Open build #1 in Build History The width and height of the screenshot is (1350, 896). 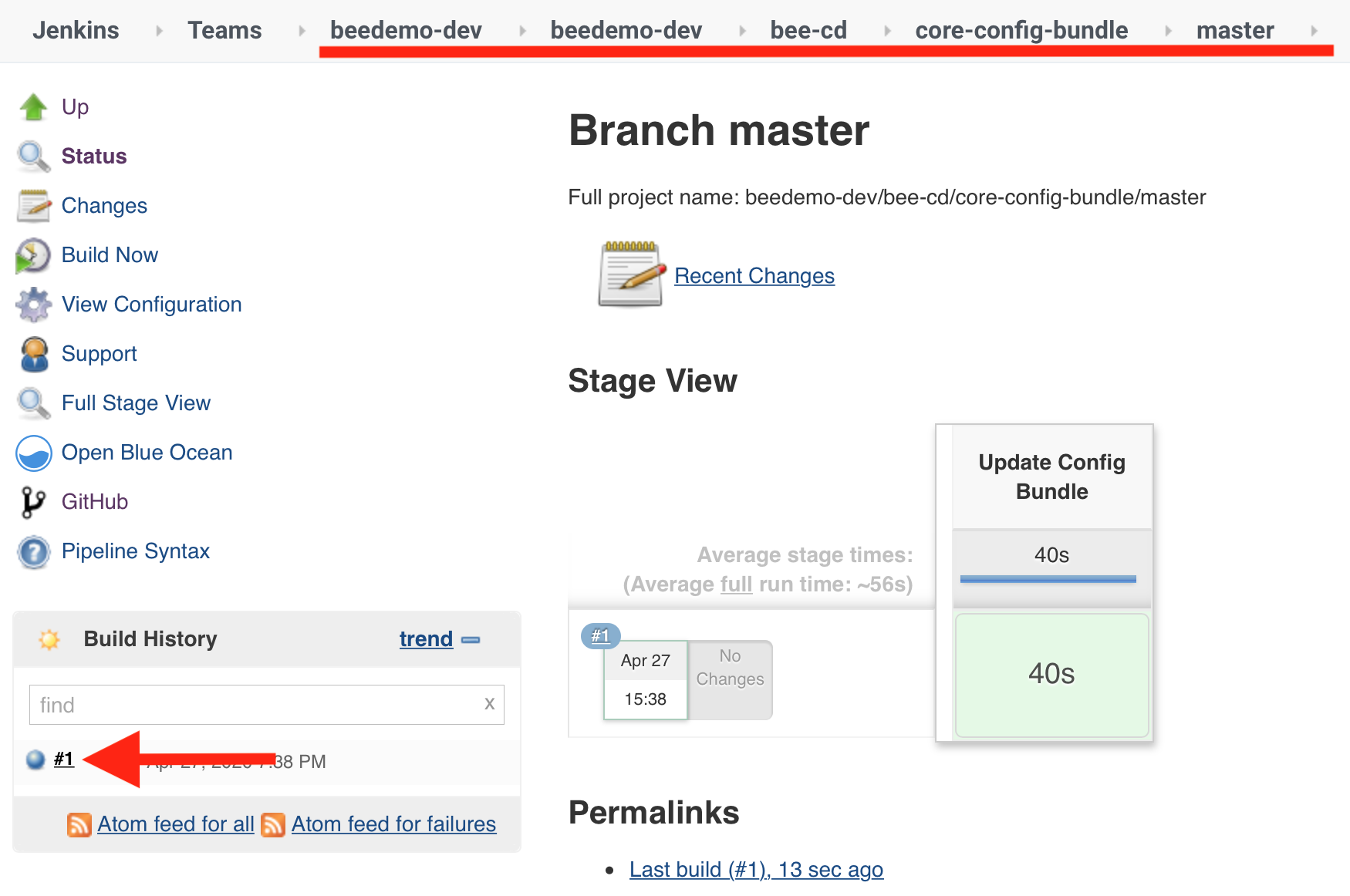(x=64, y=759)
